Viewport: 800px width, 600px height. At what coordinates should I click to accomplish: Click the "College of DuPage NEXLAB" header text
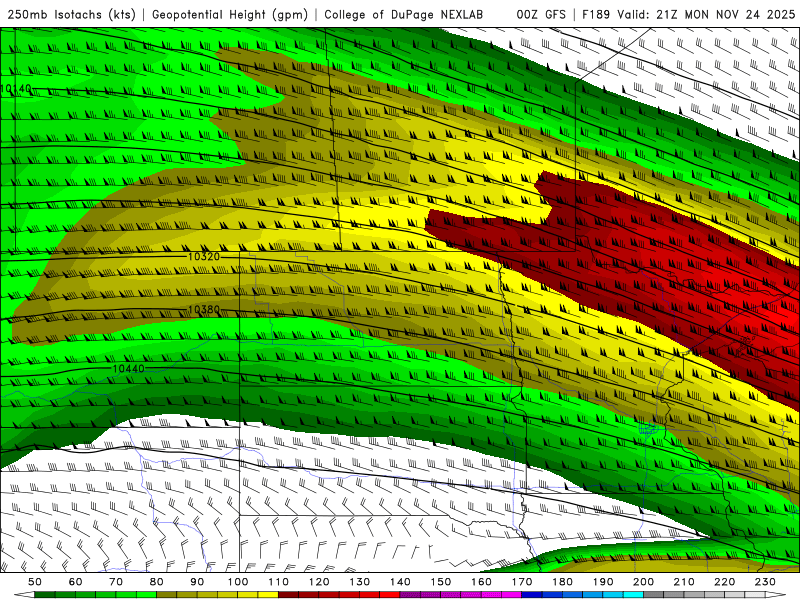point(404,15)
